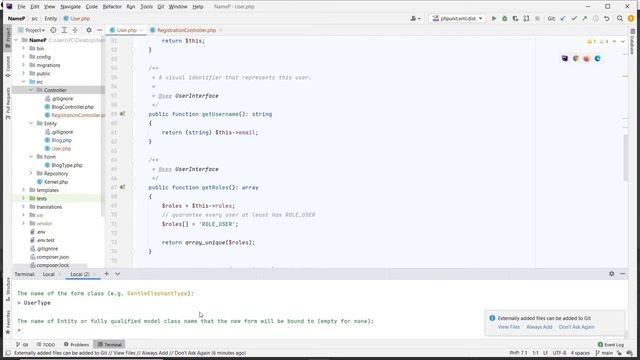Open the Tools menu
640x360 pixels.
coord(146,7)
